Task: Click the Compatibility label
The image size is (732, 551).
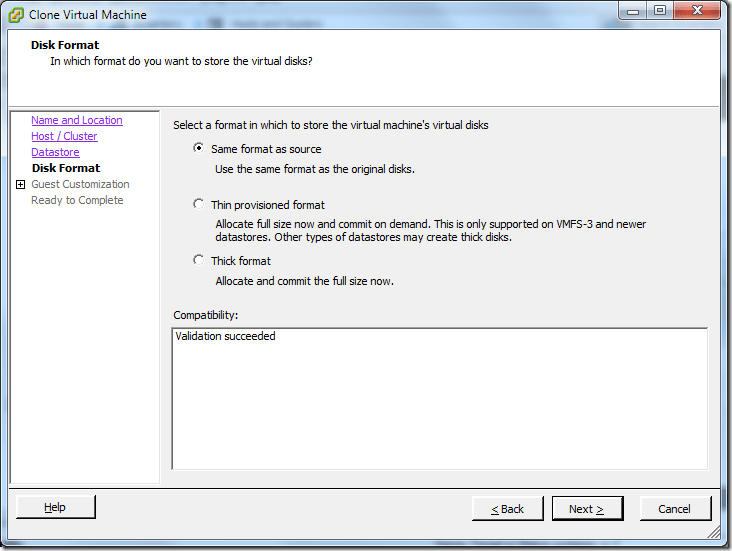Action: [x=205, y=315]
